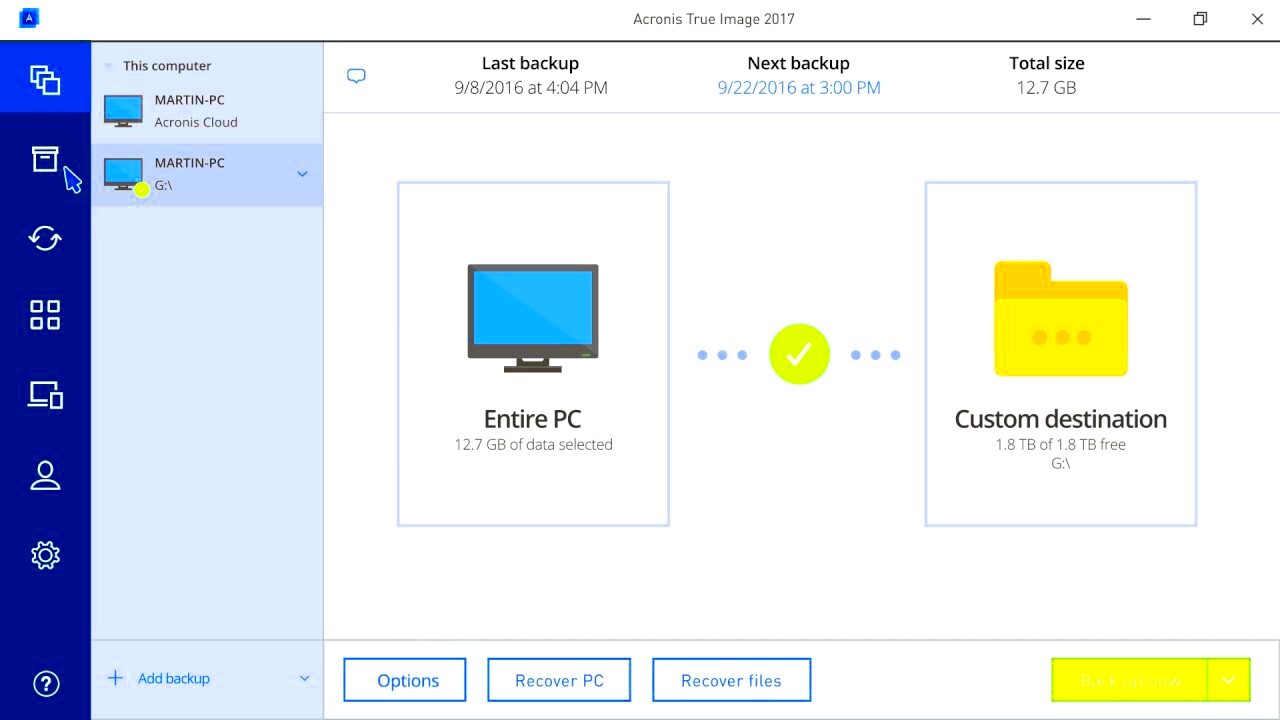
Task: Open the Back up now dropdown arrow
Action: [x=1229, y=680]
